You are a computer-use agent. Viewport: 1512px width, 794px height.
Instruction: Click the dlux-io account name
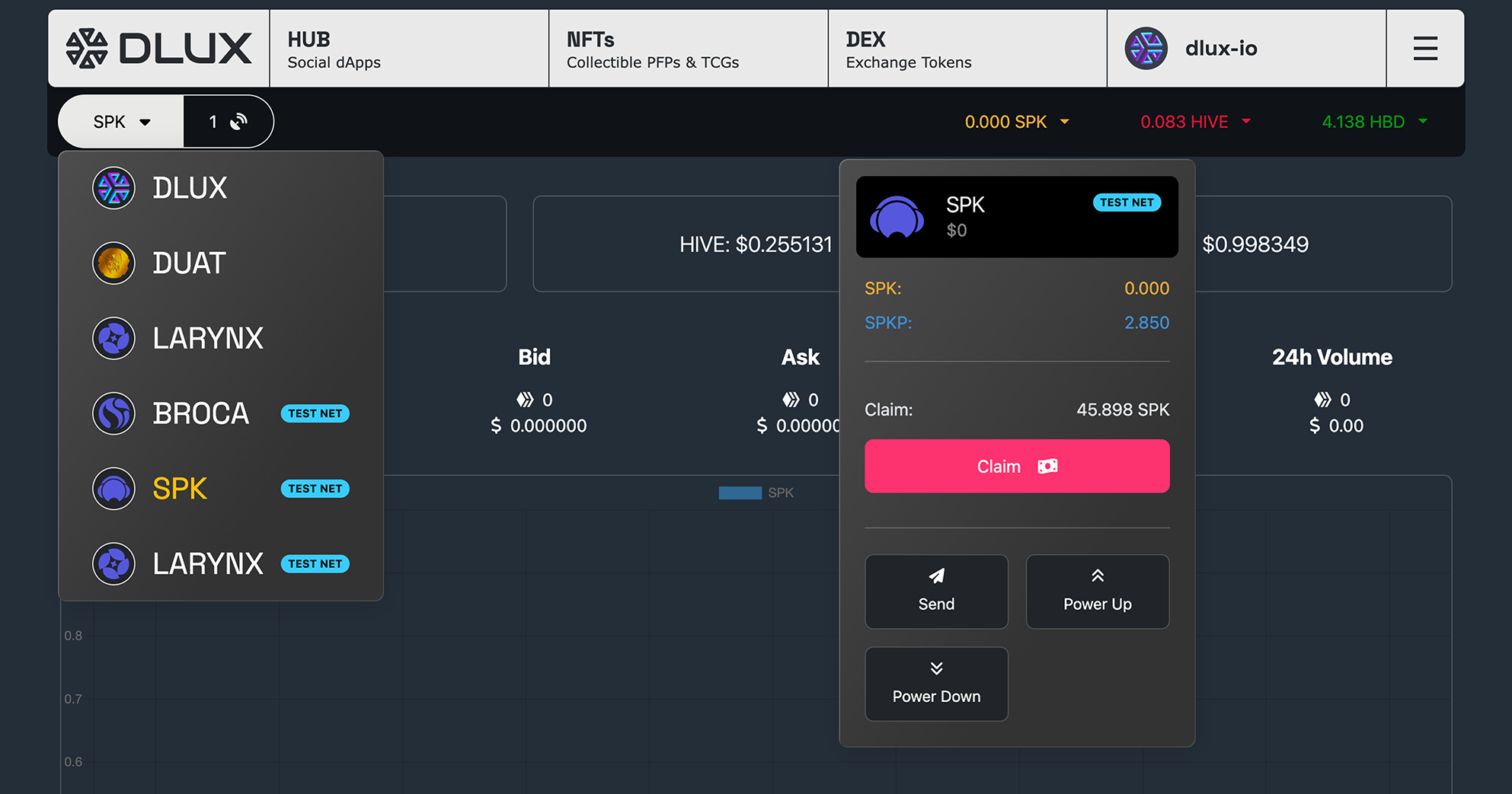pyautogui.click(x=1221, y=49)
